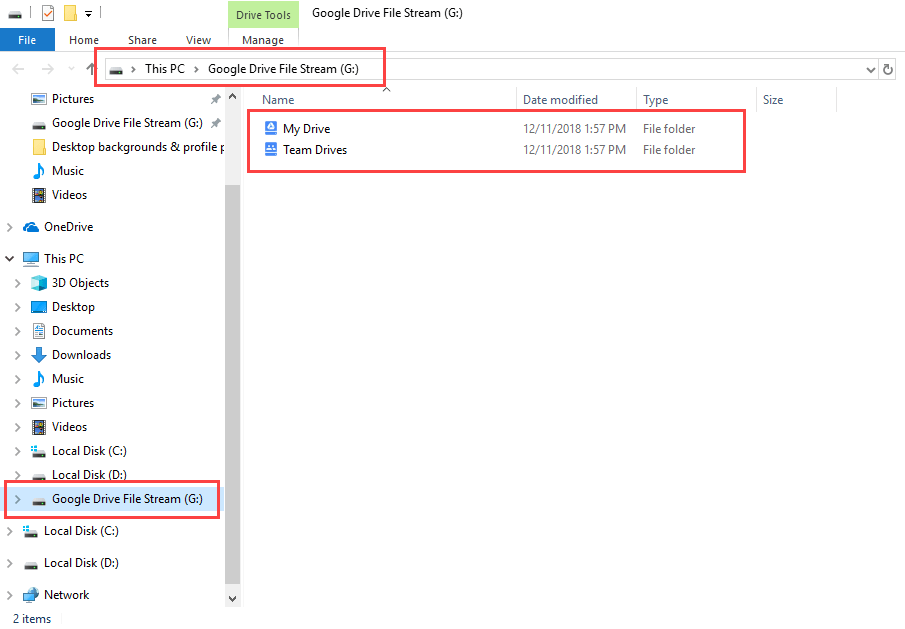This screenshot has height=629, width=905.
Task: Open the Home ribbon tab
Action: [84, 40]
